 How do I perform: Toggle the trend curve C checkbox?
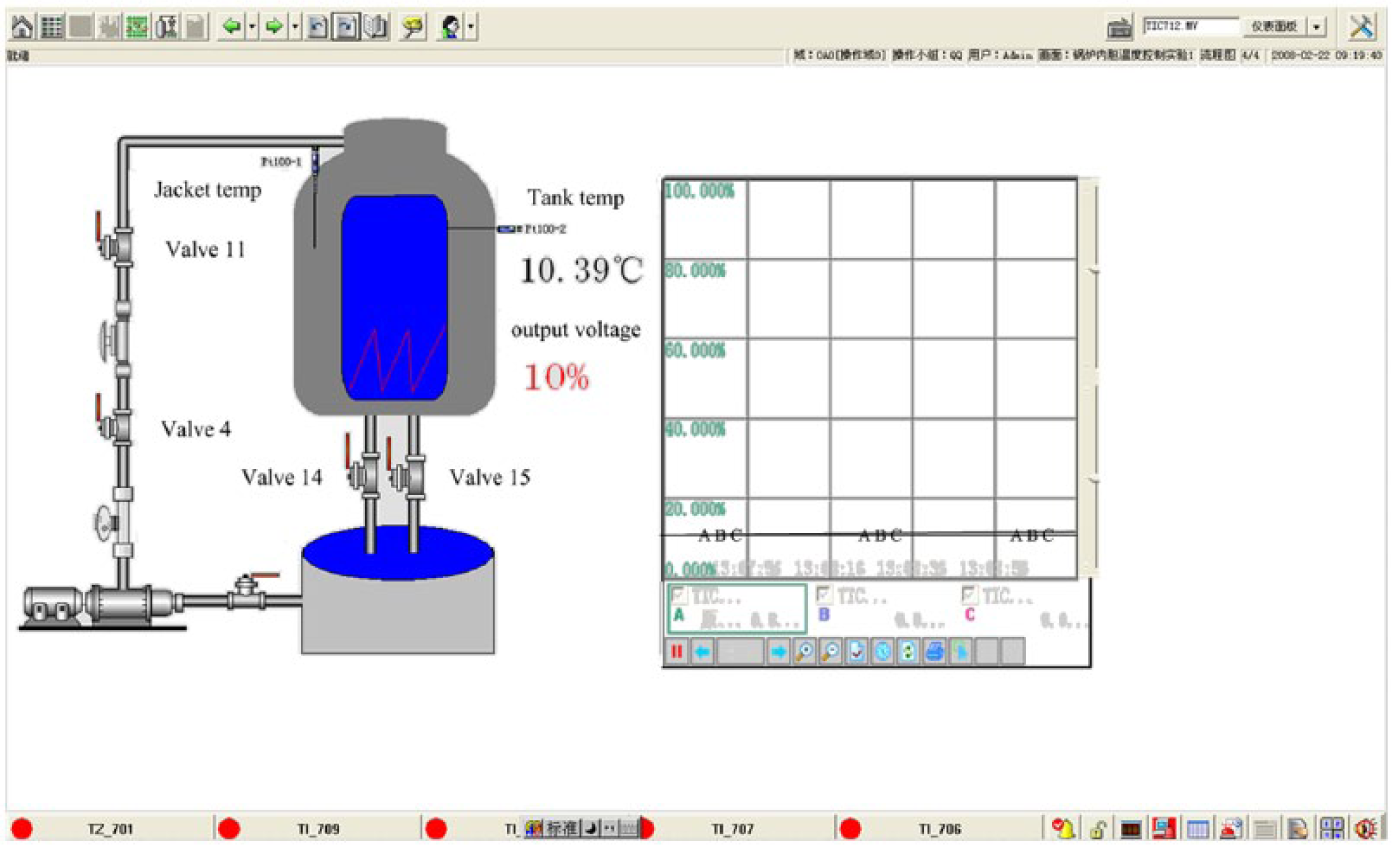click(969, 595)
